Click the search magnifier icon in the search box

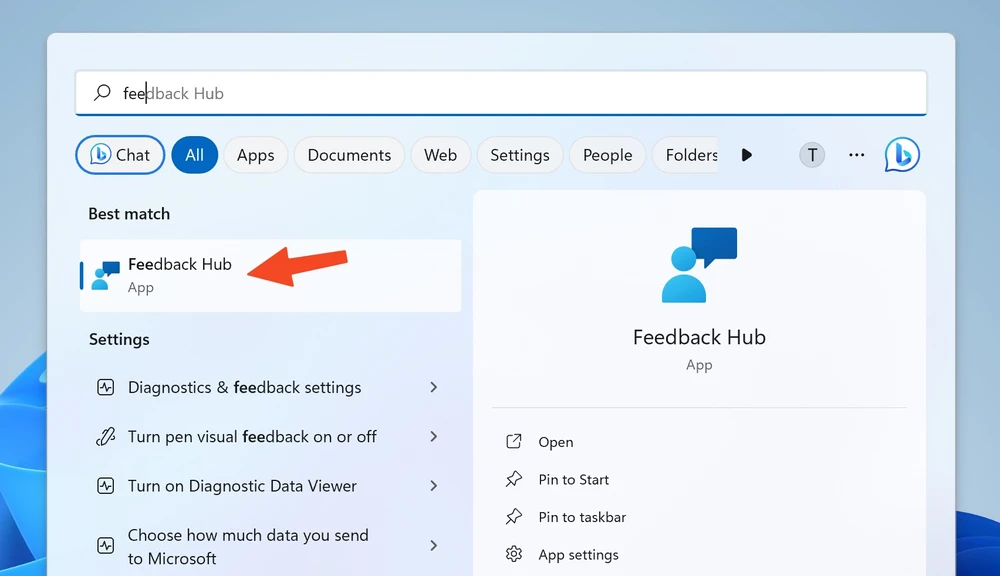tap(101, 92)
